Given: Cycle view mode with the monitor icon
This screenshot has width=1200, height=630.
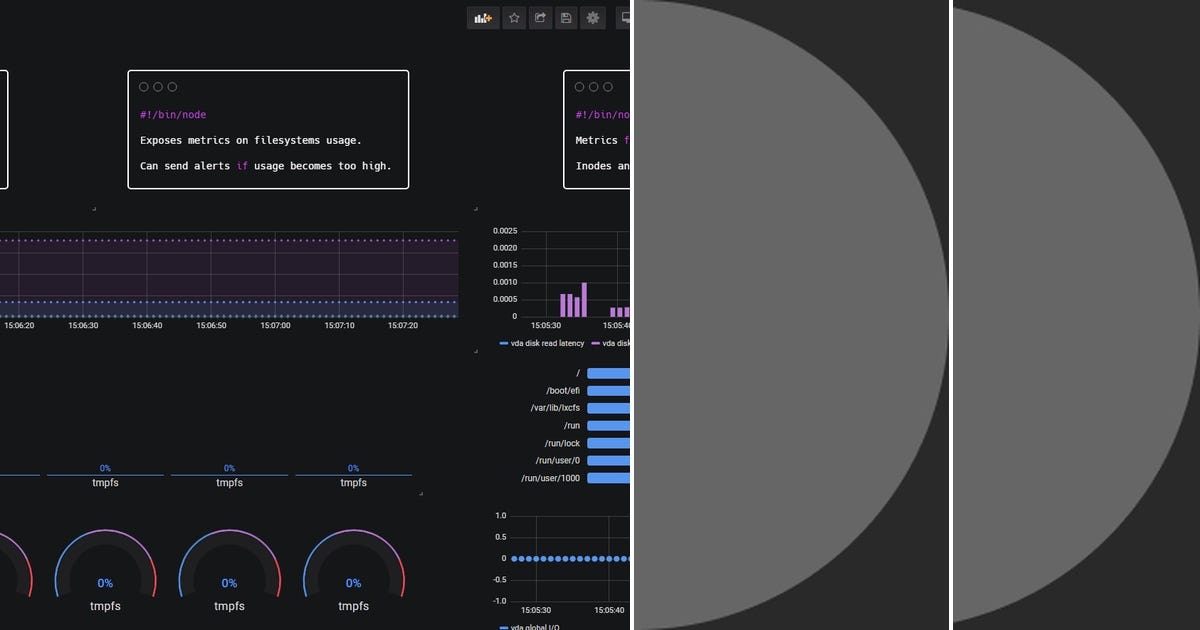Looking at the screenshot, I should 623,18.
